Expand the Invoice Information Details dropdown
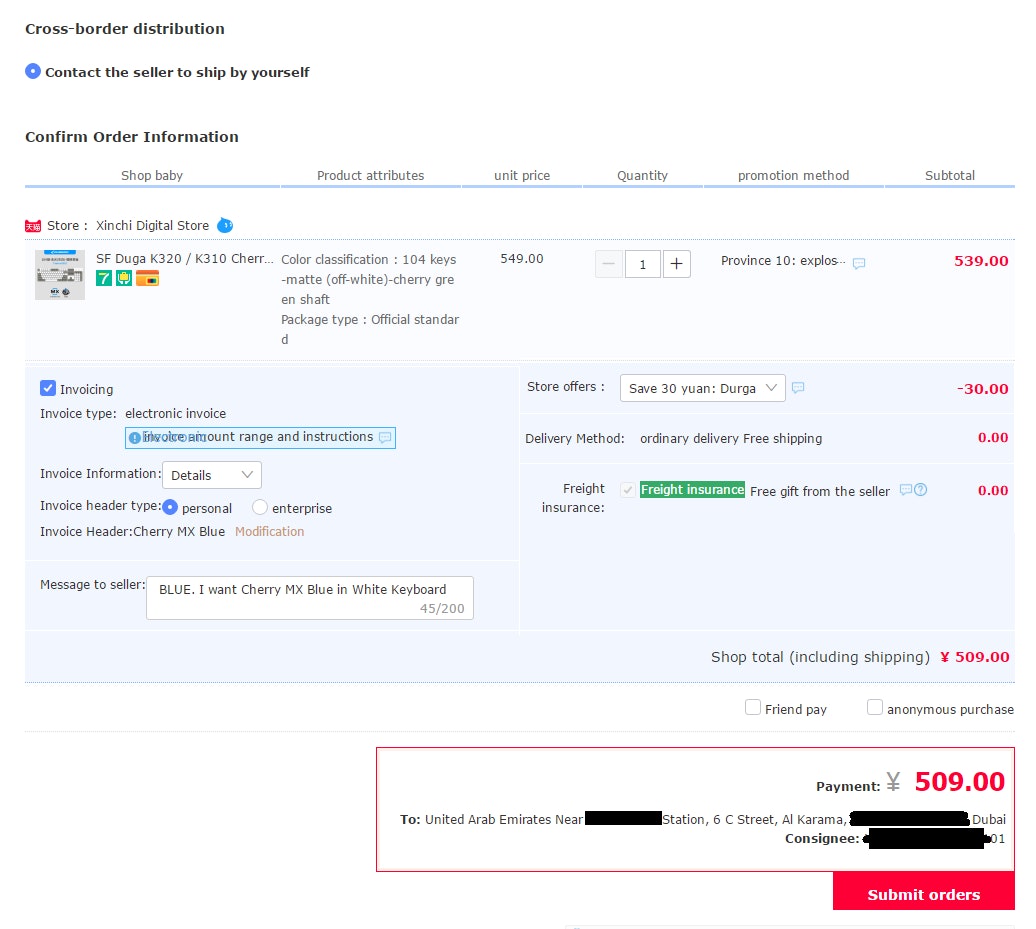Viewport: 1036px width, 929px height. pyautogui.click(x=211, y=475)
